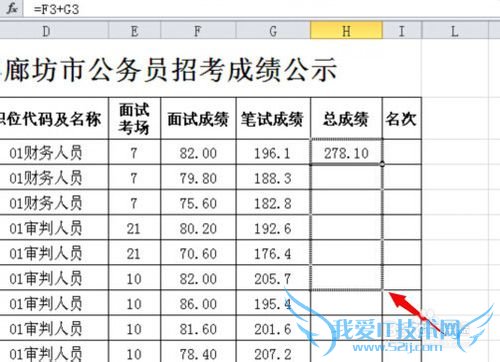Click the 职位代码及名称 header cell
The image size is (500, 362).
pos(54,118)
